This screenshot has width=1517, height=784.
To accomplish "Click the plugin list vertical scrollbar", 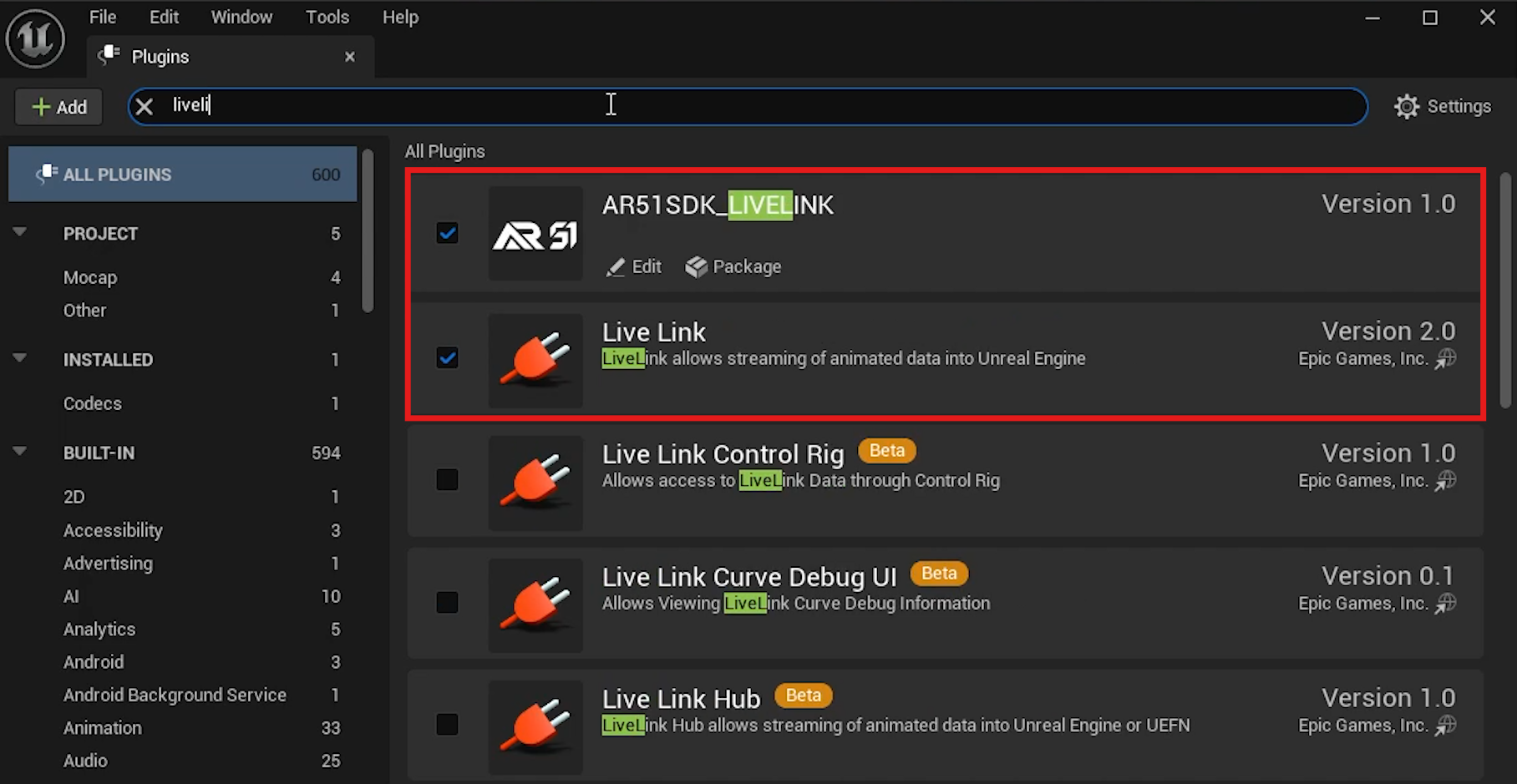I will 1505,291.
